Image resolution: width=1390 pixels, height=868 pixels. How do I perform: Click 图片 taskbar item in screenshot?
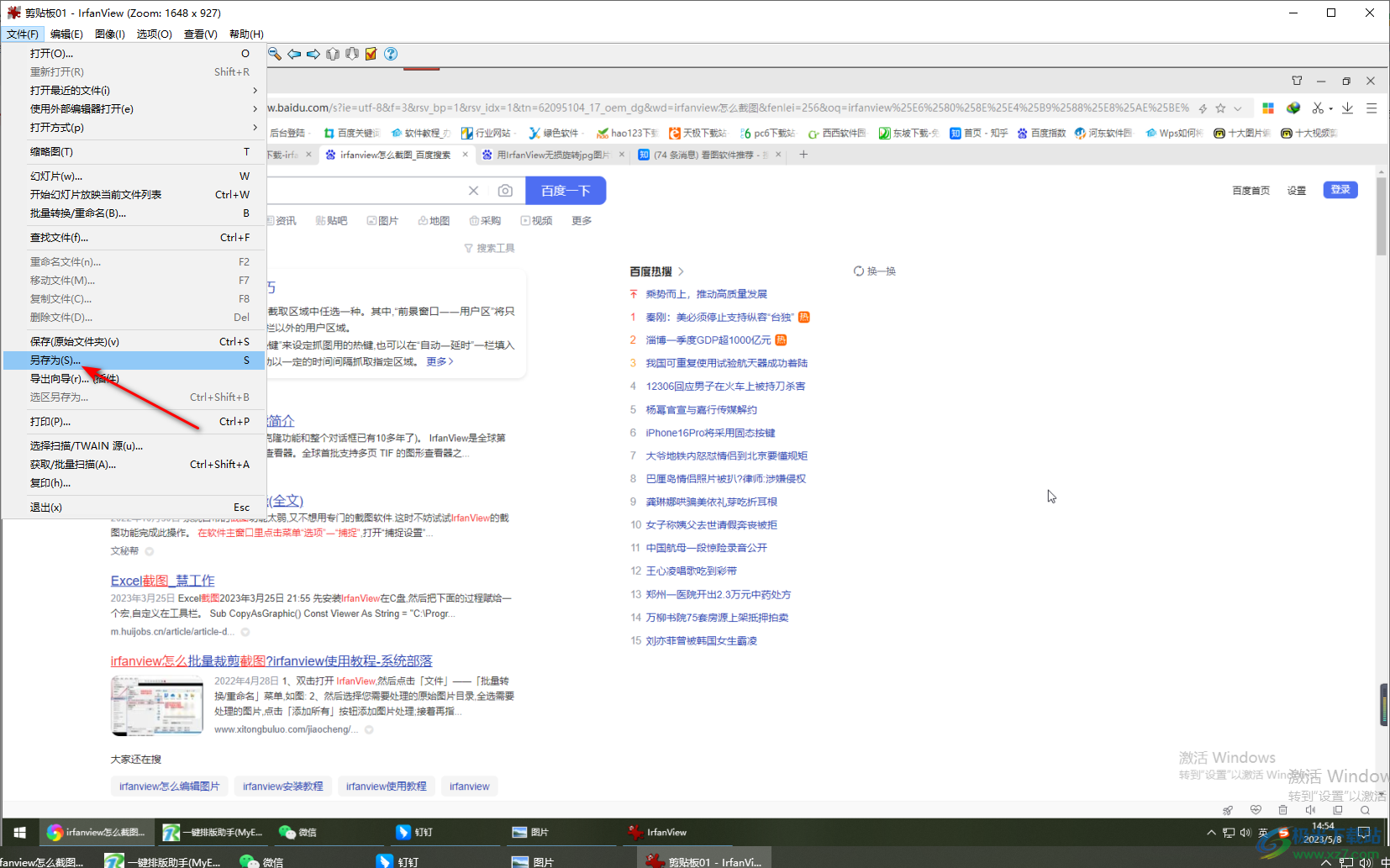click(531, 832)
